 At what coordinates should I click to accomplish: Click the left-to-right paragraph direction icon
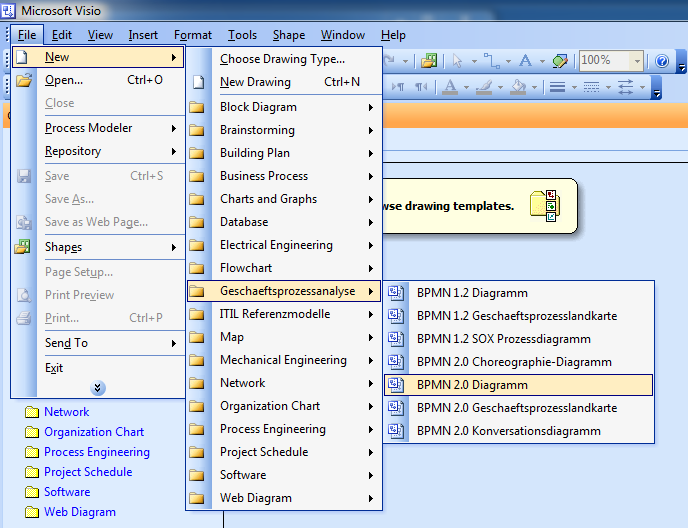point(398,87)
